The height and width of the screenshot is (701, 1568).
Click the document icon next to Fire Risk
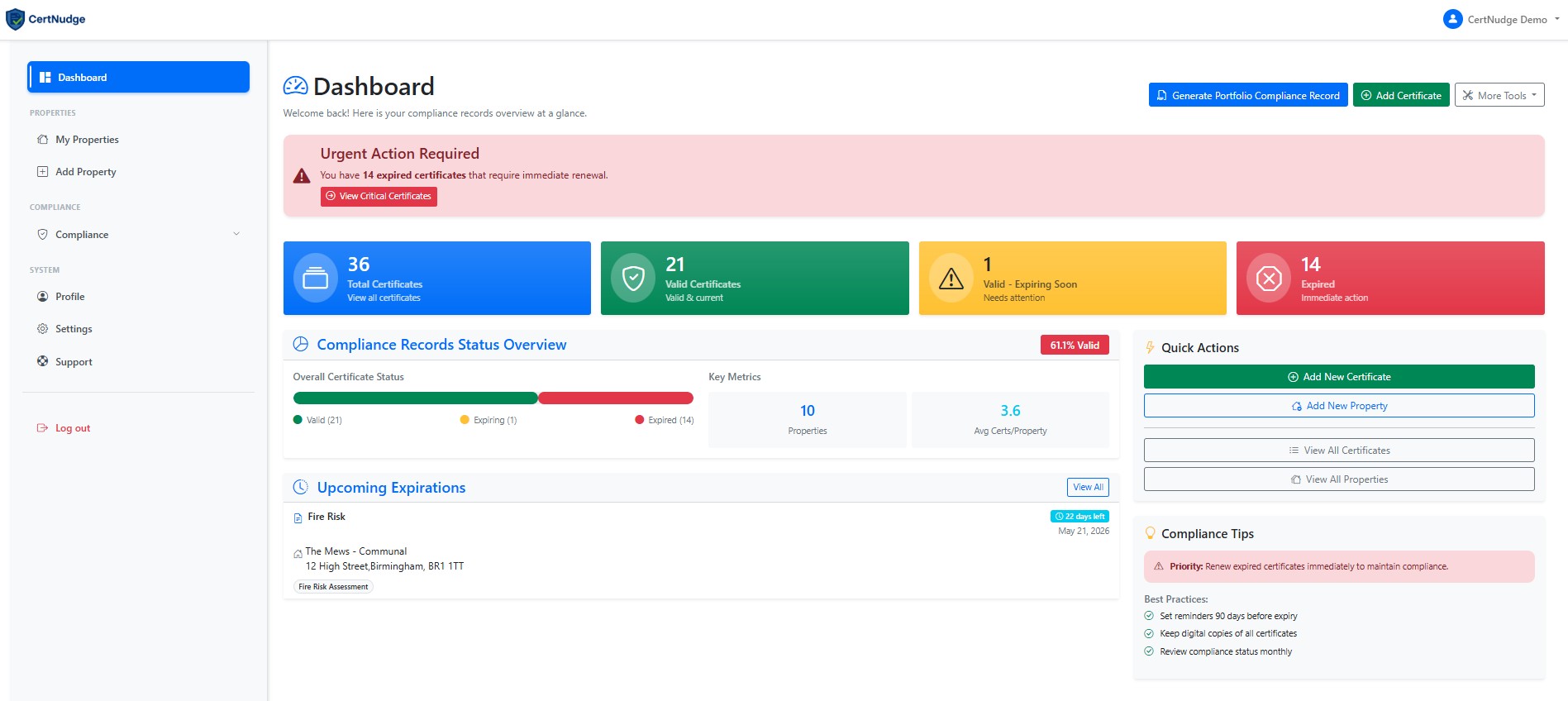tap(298, 518)
